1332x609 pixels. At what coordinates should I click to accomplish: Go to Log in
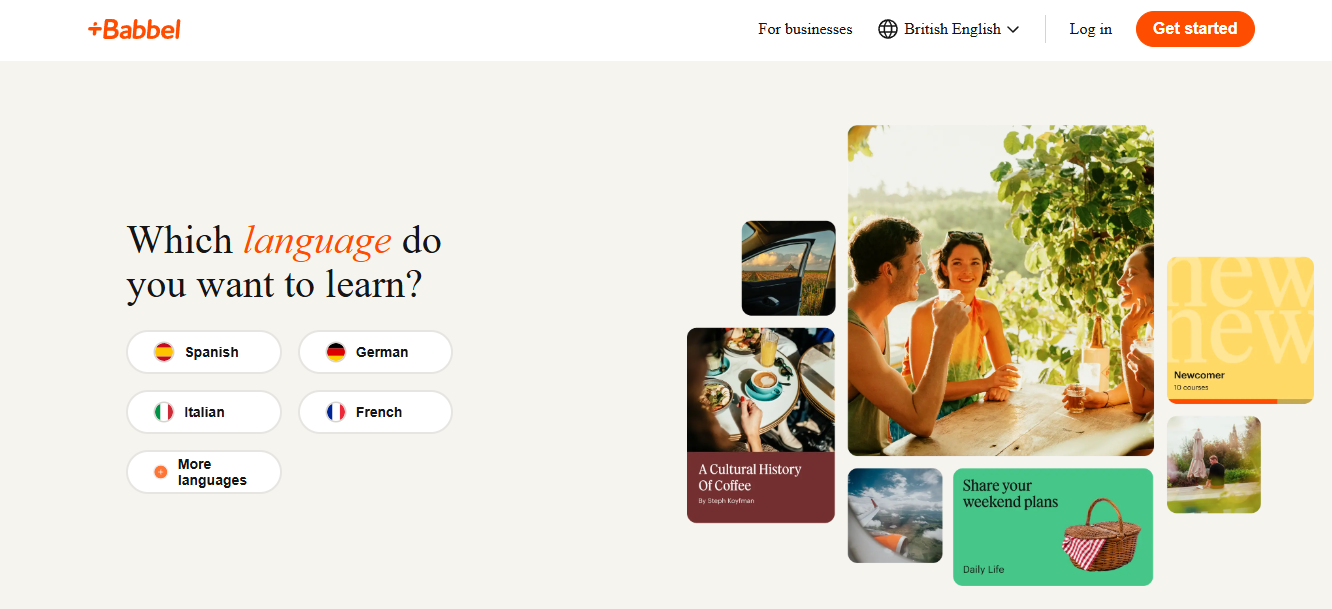(x=1090, y=29)
